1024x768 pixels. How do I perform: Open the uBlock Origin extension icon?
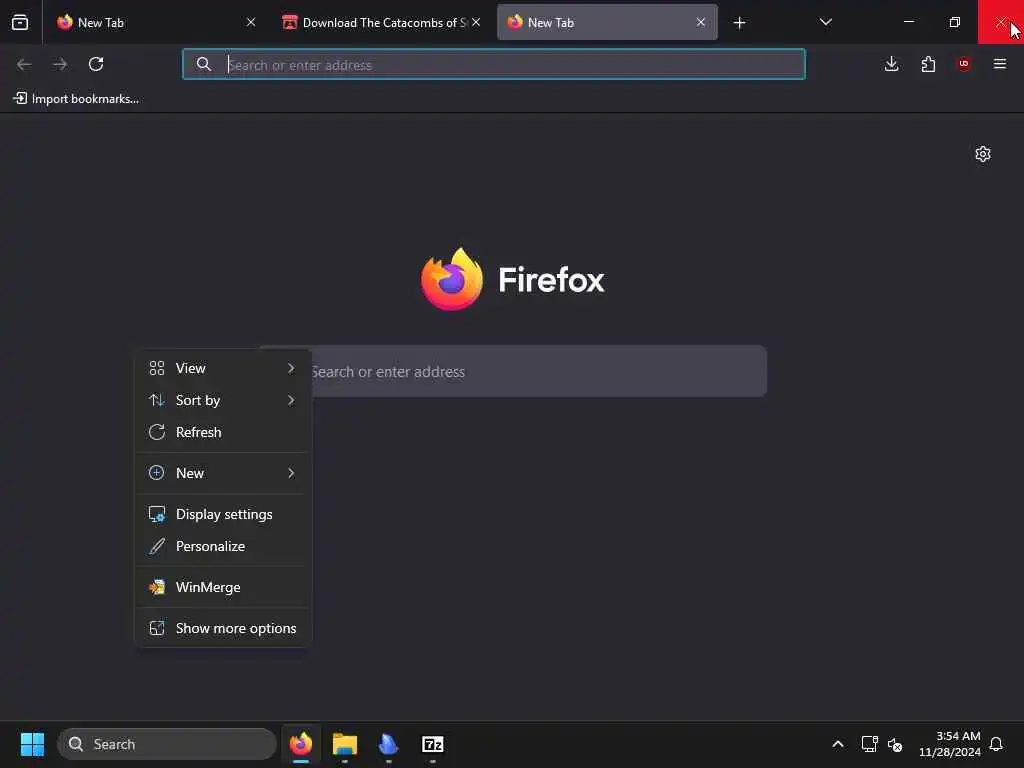tap(964, 64)
